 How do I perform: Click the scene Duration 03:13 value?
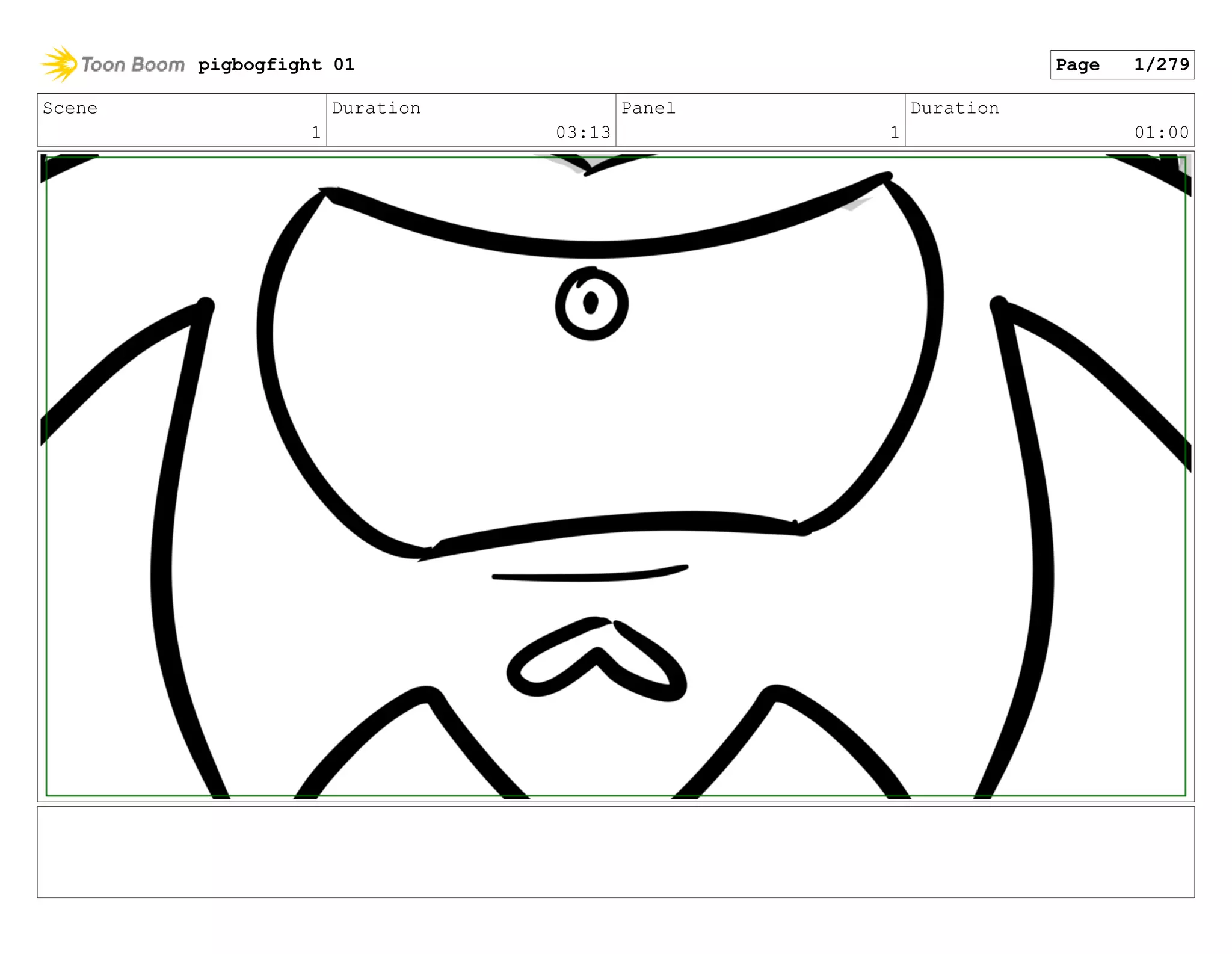[582, 132]
